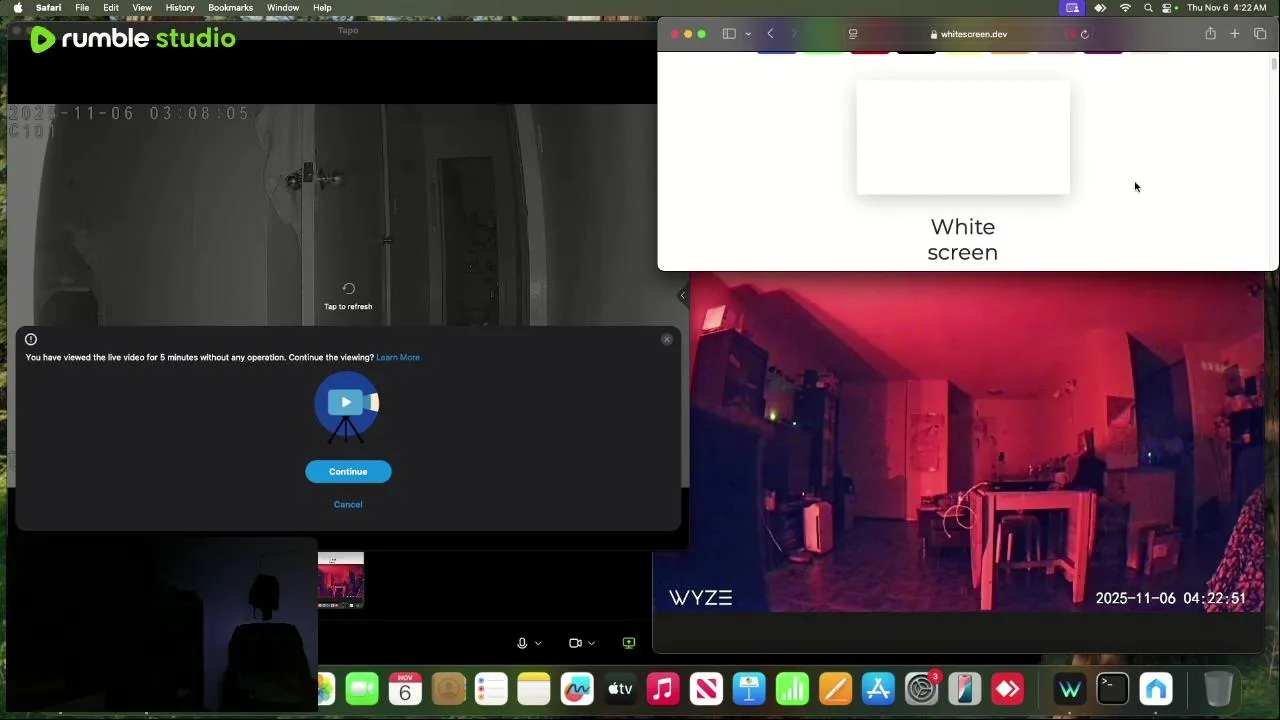
Task: Open the Apple menu
Action: [x=17, y=8]
